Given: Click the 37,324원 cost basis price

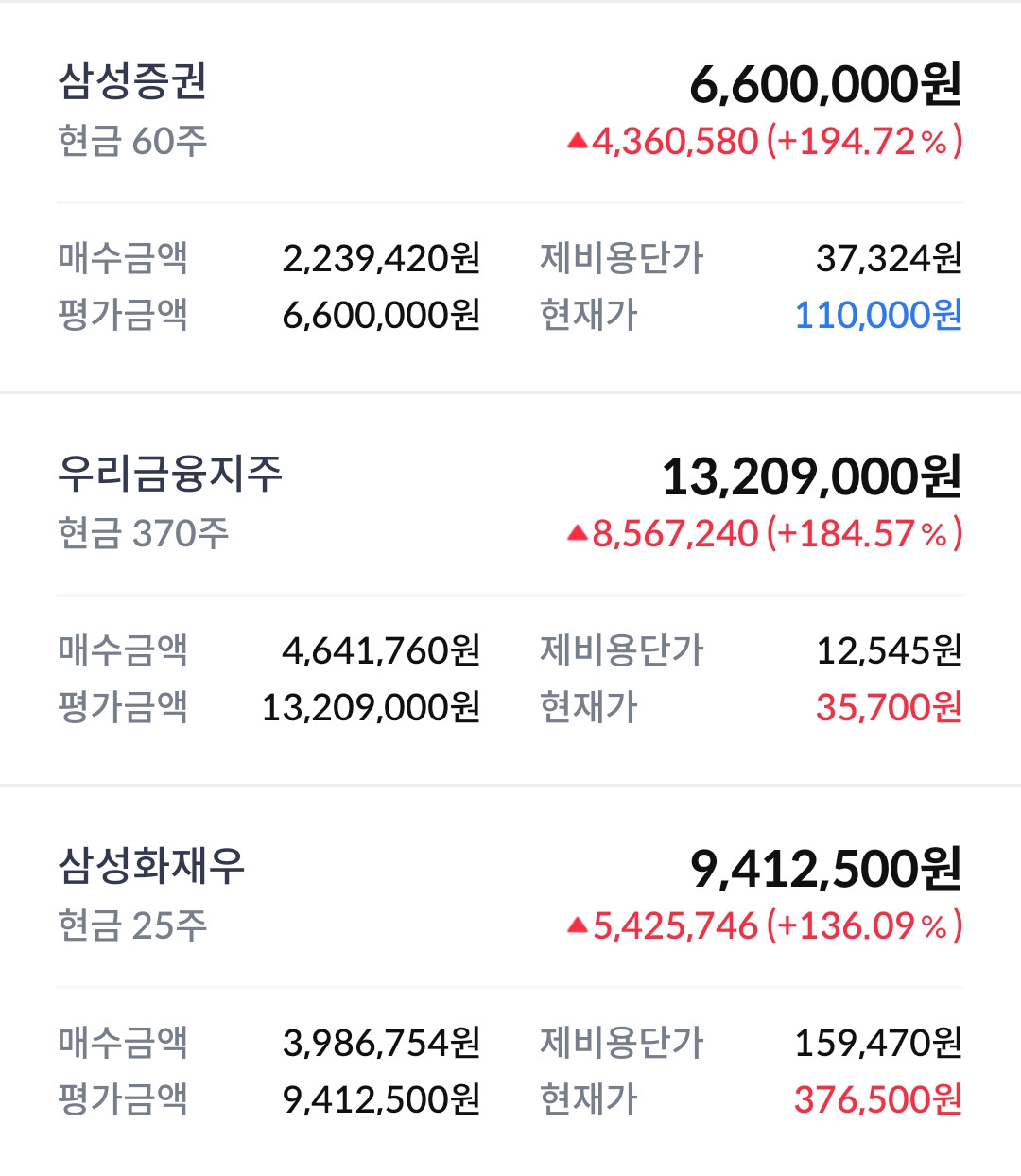Looking at the screenshot, I should click(x=889, y=258).
